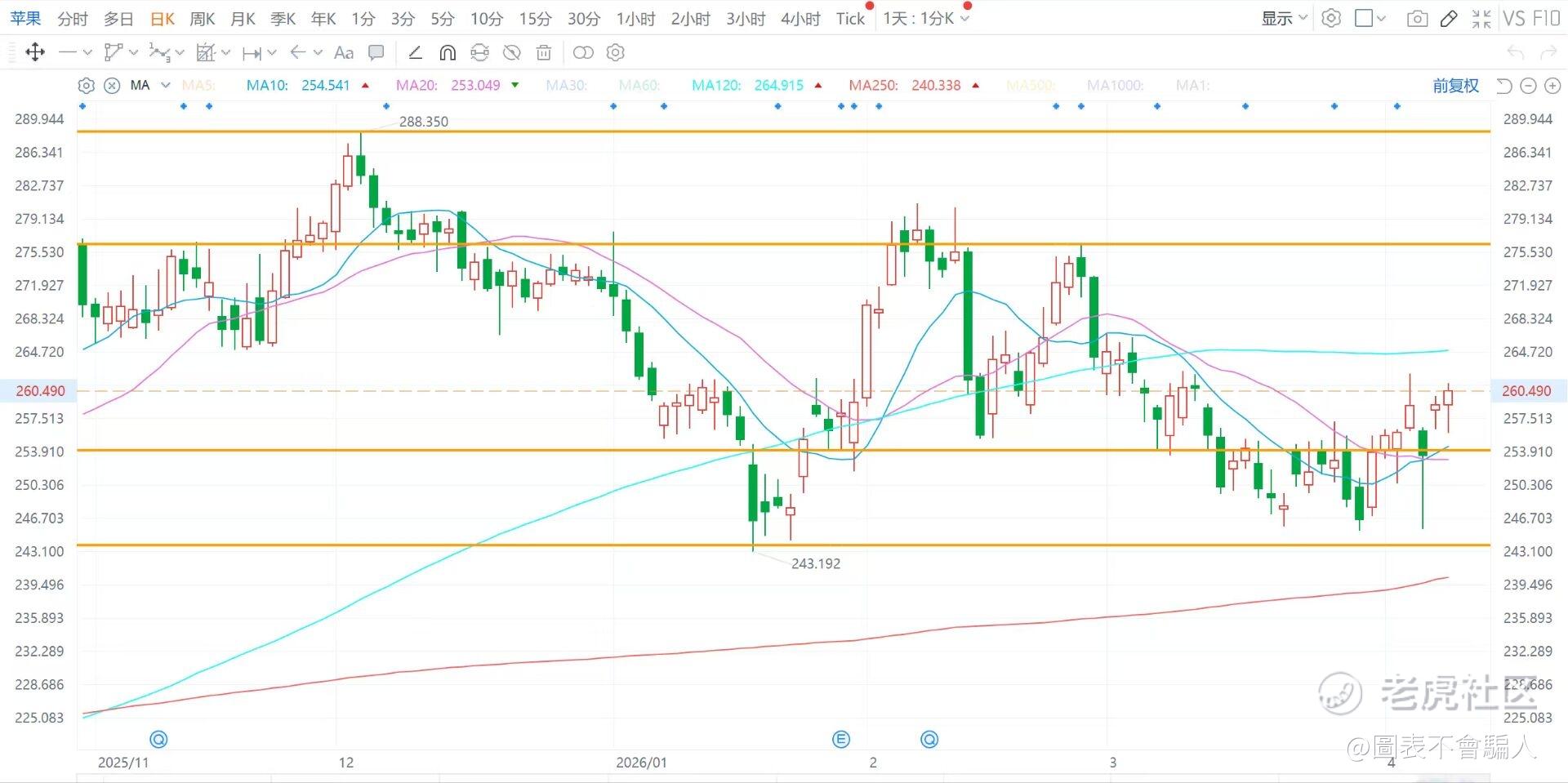Open drawing toolbar settings gear
The width and height of the screenshot is (1568, 783).
[616, 53]
